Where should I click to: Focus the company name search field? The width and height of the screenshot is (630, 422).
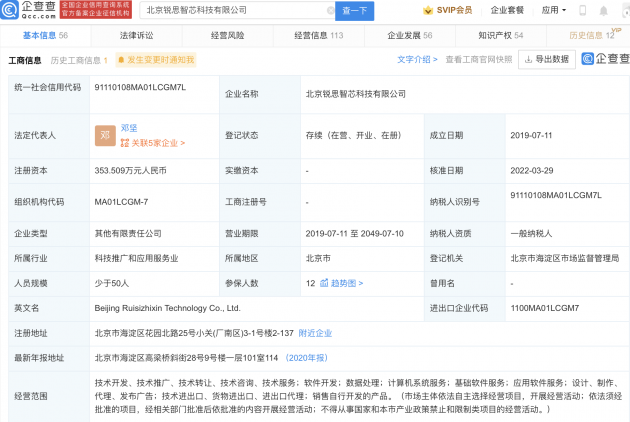pyautogui.click(x=237, y=10)
